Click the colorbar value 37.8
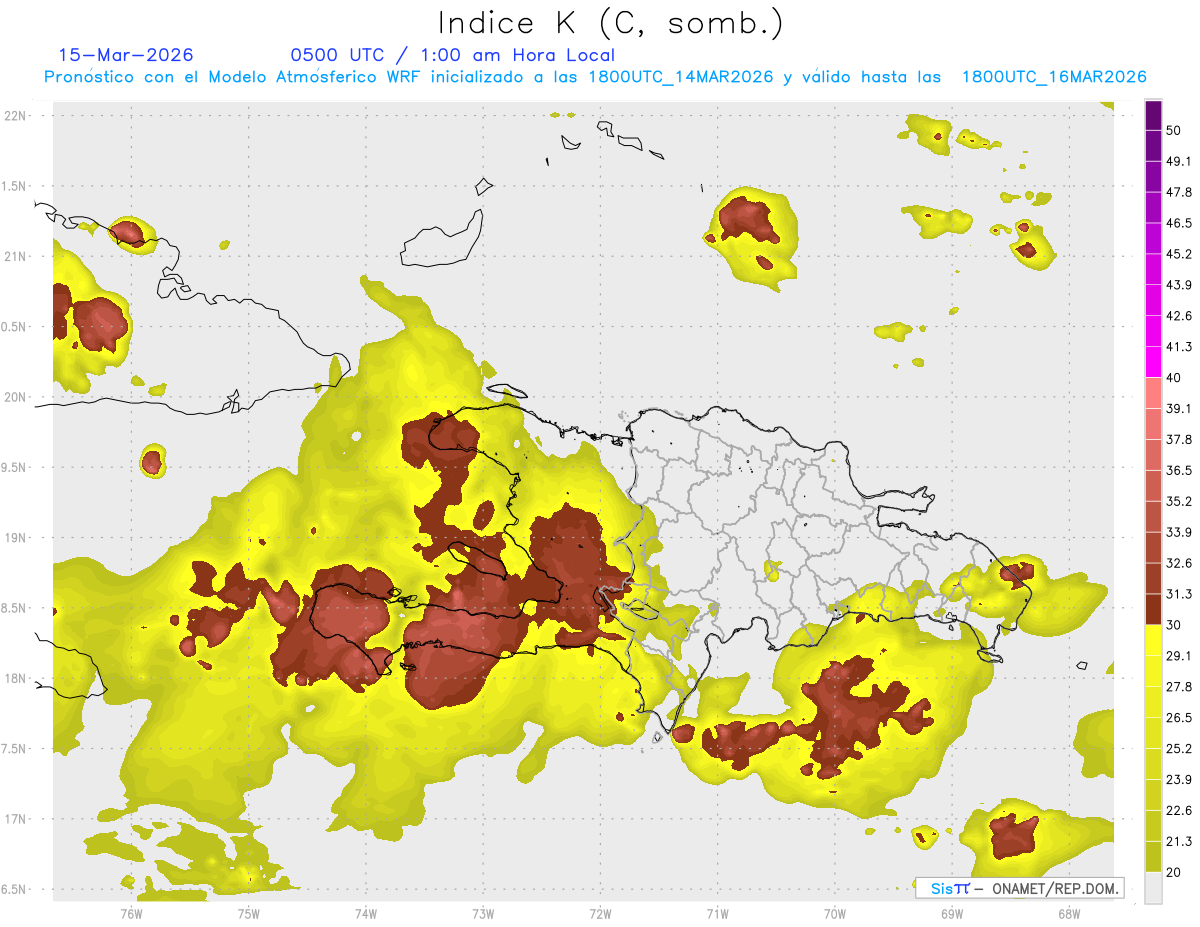The width and height of the screenshot is (1200, 927). pos(1179,440)
